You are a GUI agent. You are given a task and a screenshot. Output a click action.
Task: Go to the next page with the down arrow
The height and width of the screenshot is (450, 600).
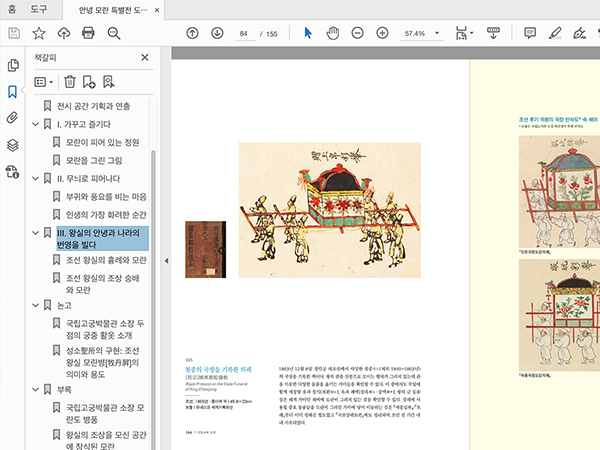pyautogui.click(x=217, y=33)
